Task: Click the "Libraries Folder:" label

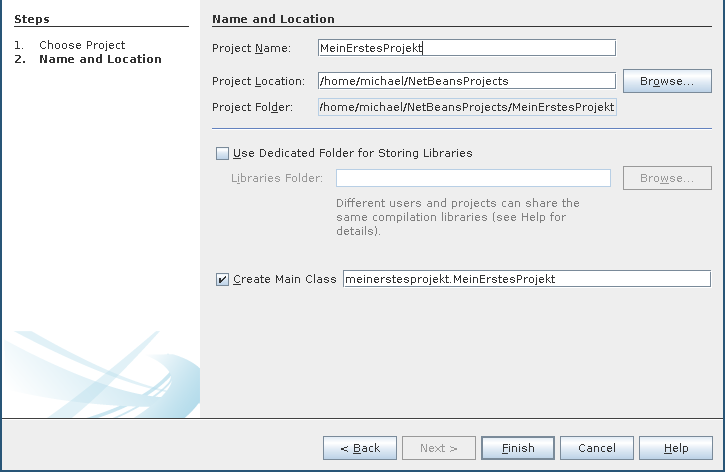Action: (277, 178)
